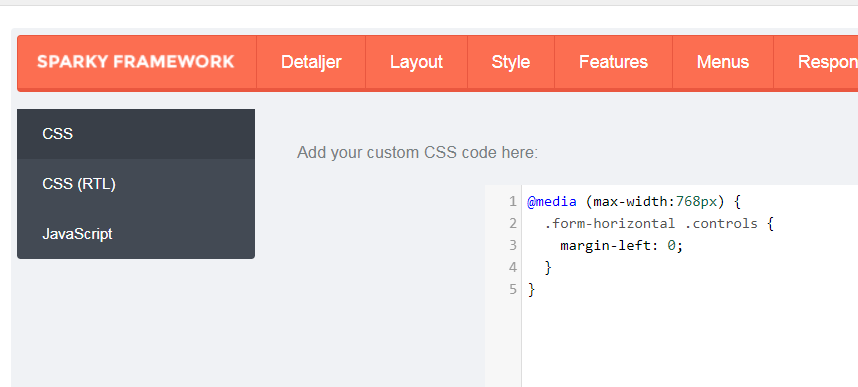Click '.form-horizontal .controls {' code line
This screenshot has height=387, width=858.
[x=659, y=223]
